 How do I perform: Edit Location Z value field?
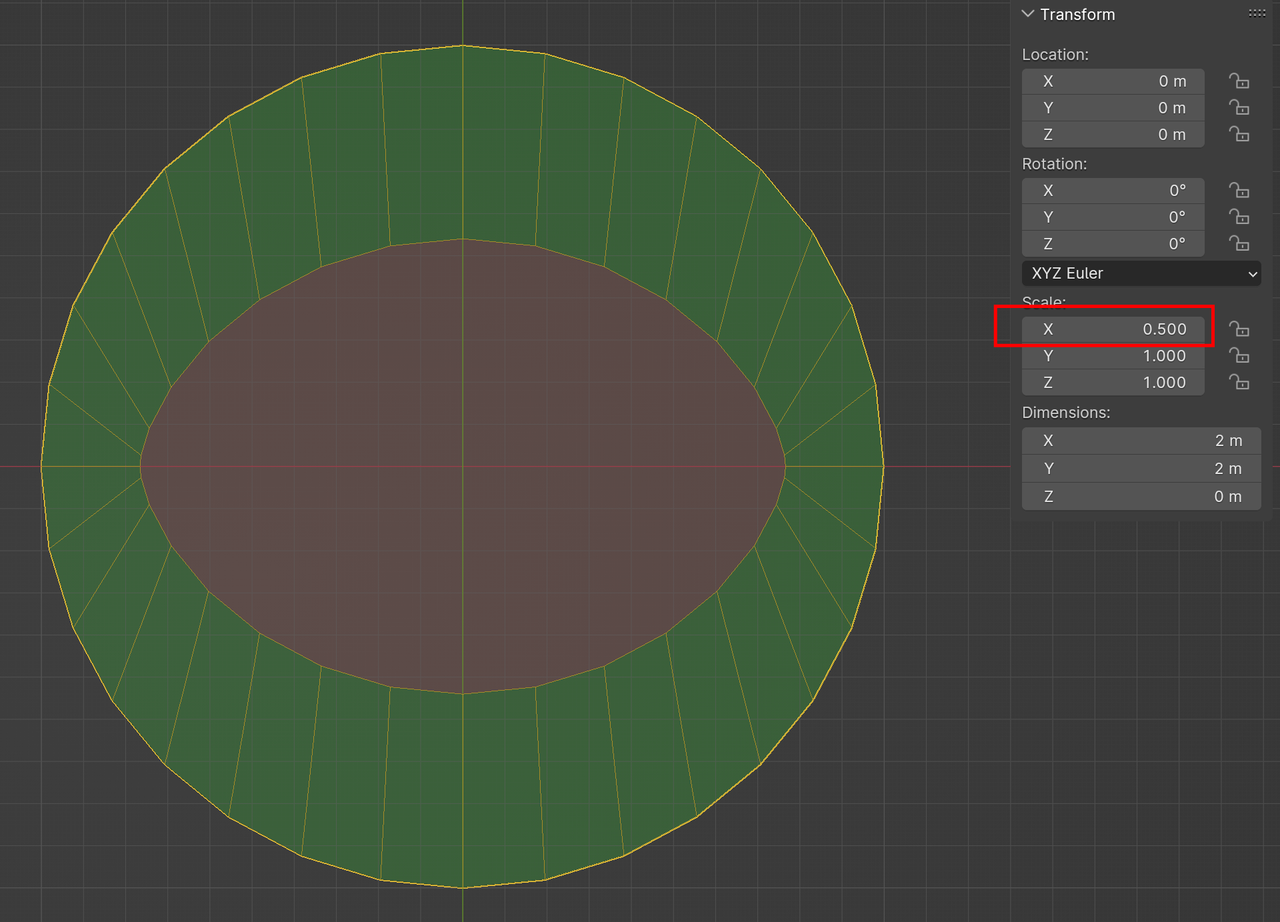pos(1113,135)
